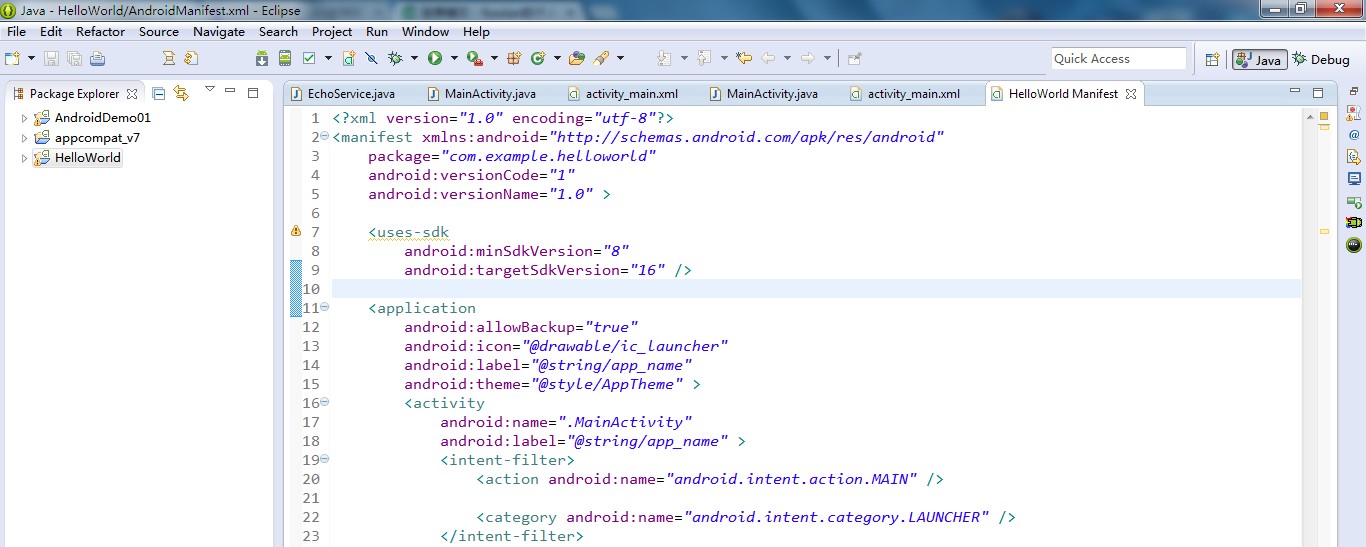The width and height of the screenshot is (1366, 547).
Task: Click the yellow warning marker in overview ruler
Action: coord(1324,231)
